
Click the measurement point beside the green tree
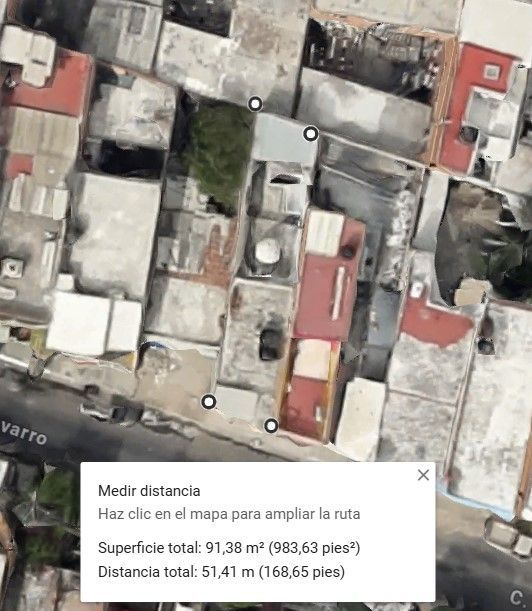[x=255, y=104]
